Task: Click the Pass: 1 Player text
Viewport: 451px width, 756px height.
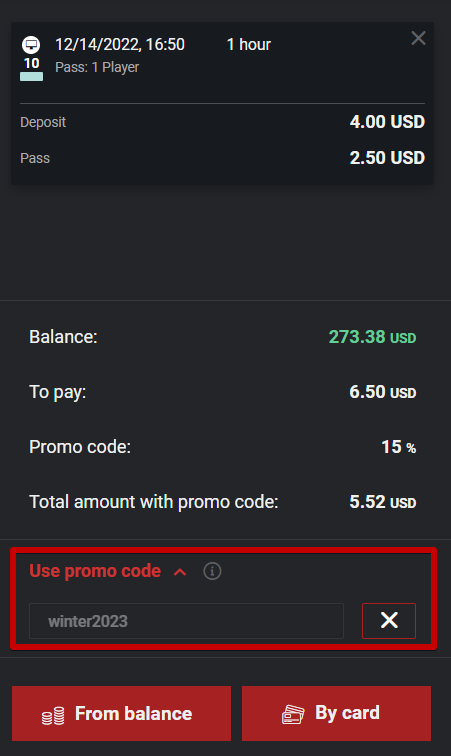Action: [97, 68]
